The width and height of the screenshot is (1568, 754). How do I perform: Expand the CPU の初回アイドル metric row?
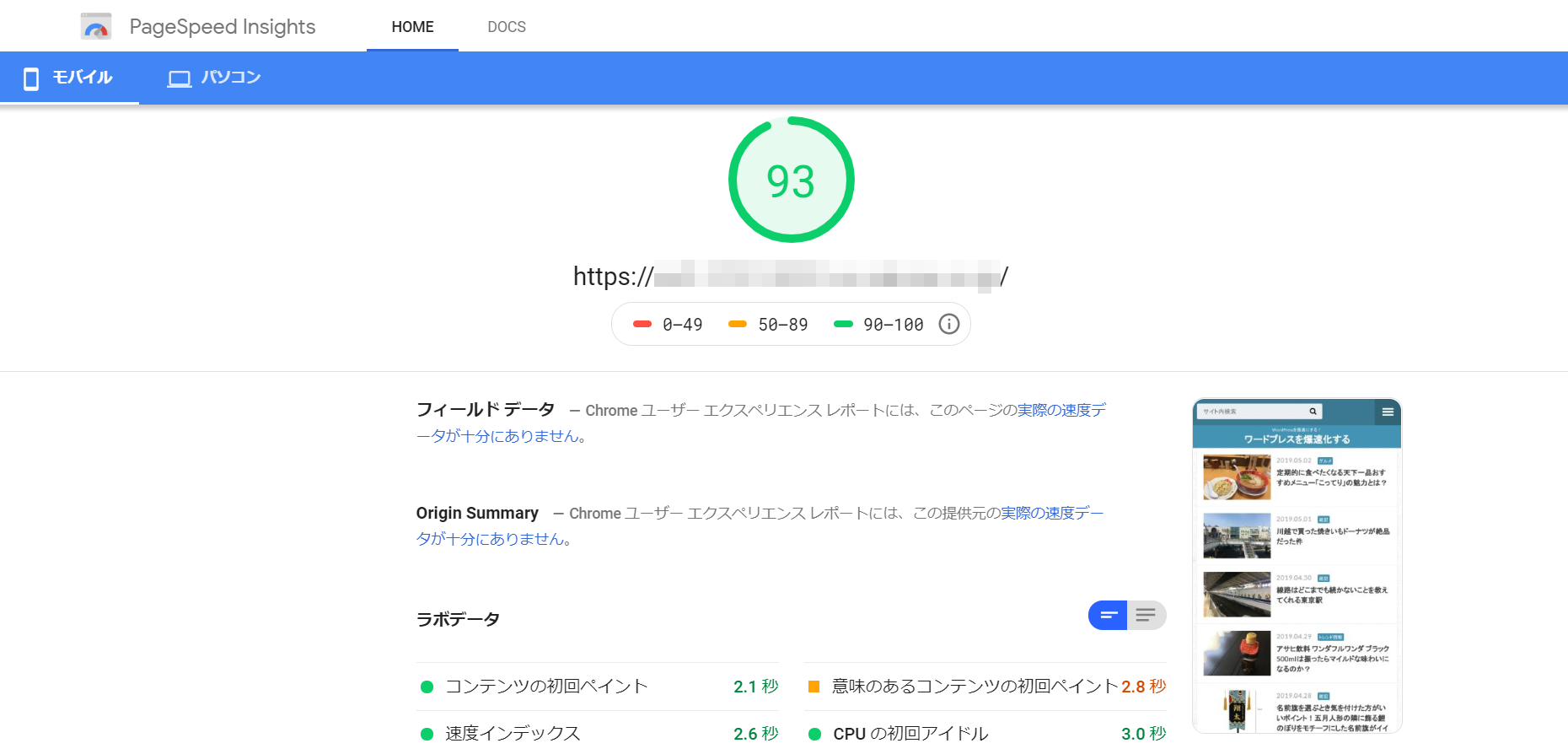point(985,733)
